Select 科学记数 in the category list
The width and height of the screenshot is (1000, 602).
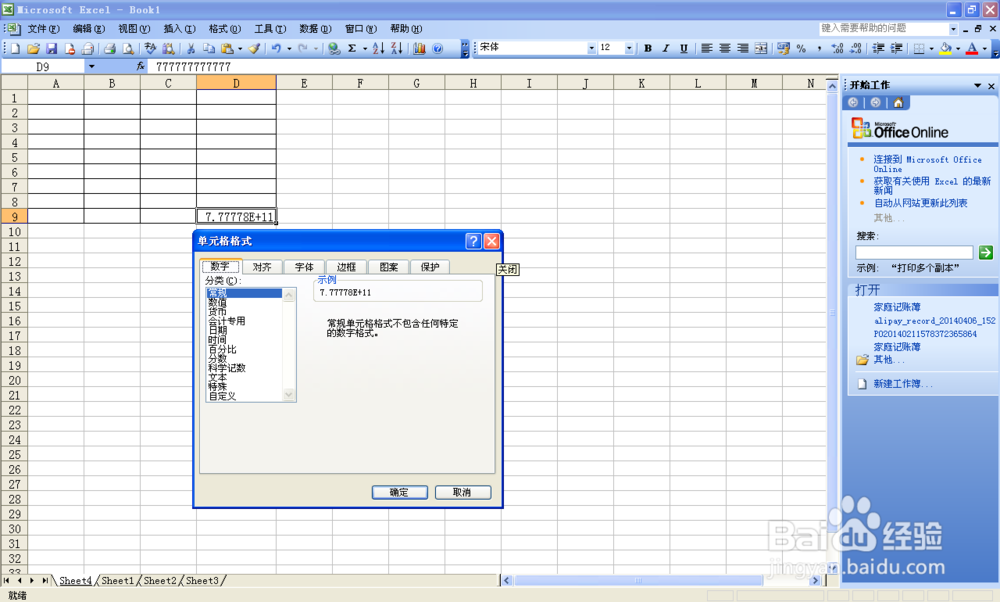227,368
